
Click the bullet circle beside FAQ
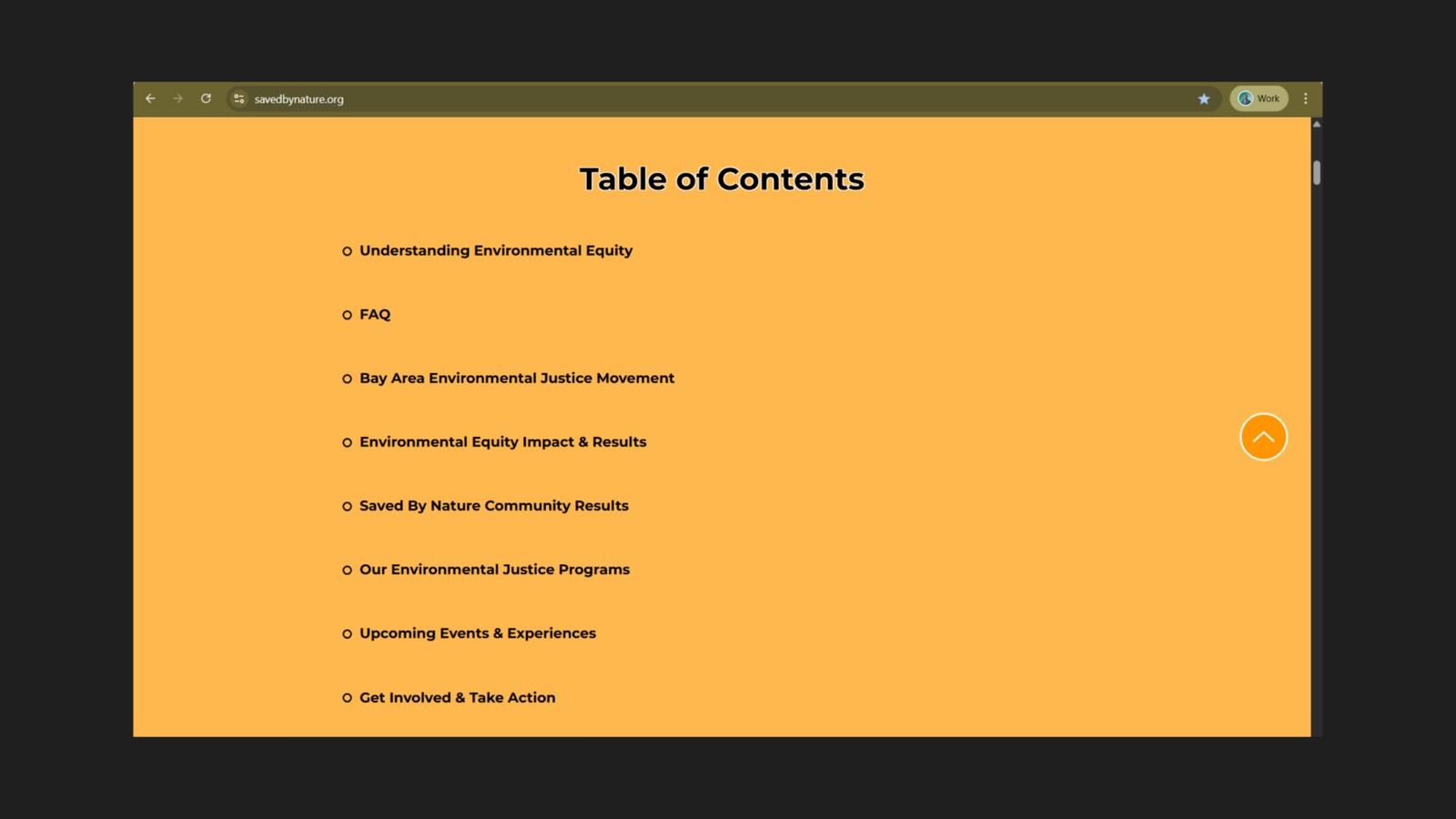point(347,314)
